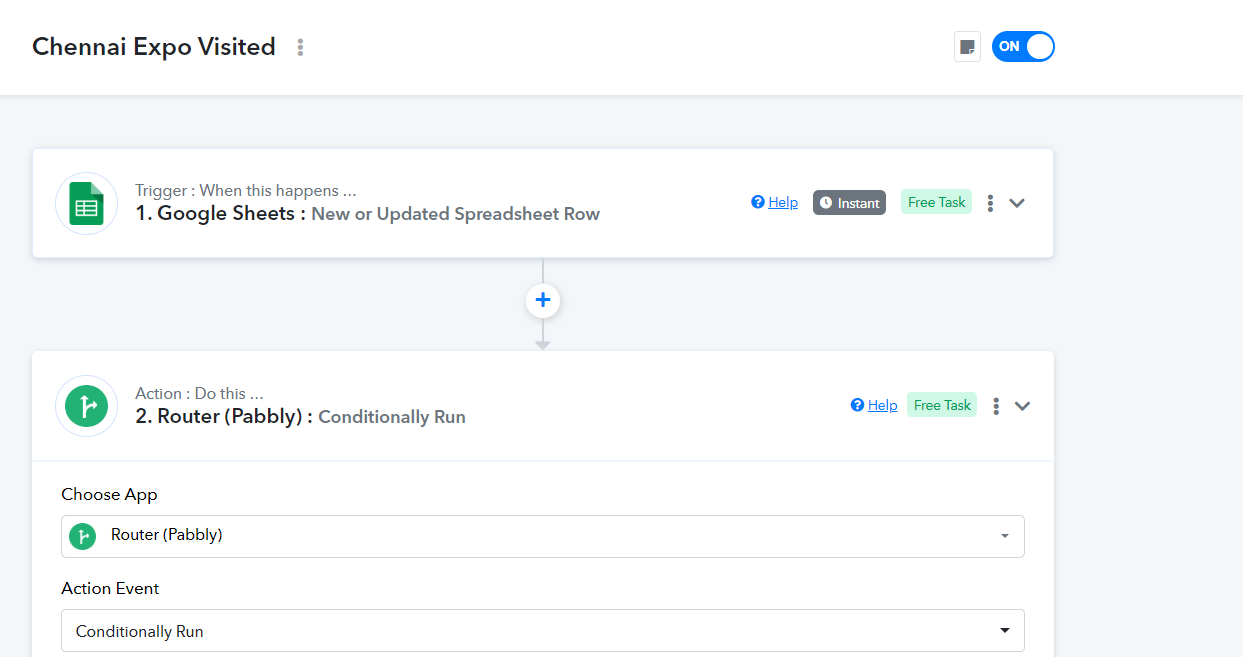This screenshot has width=1243, height=657.
Task: Click the 'Conditionally Run' text in Router header
Action: [x=392, y=417]
